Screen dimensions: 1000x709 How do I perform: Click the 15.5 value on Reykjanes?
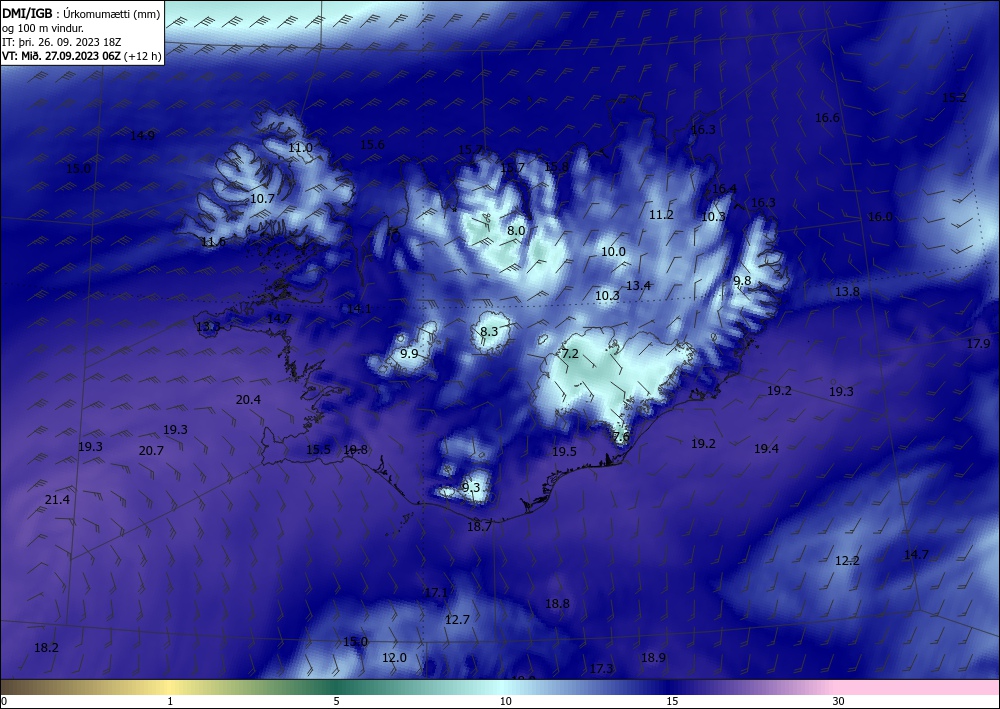(x=318, y=450)
